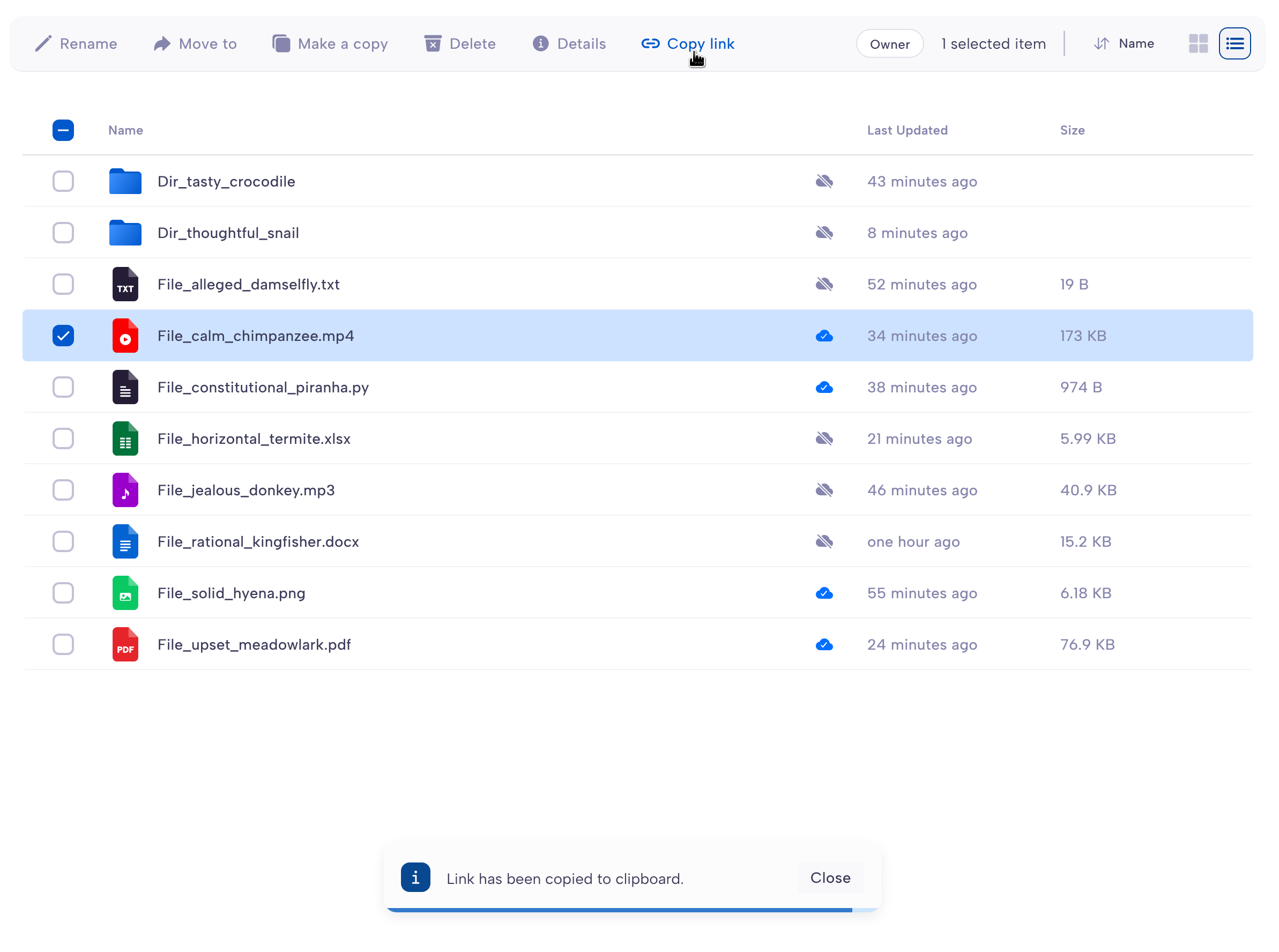
Task: Open the Dir_tasty_crocodile folder name
Action: pyautogui.click(x=226, y=182)
